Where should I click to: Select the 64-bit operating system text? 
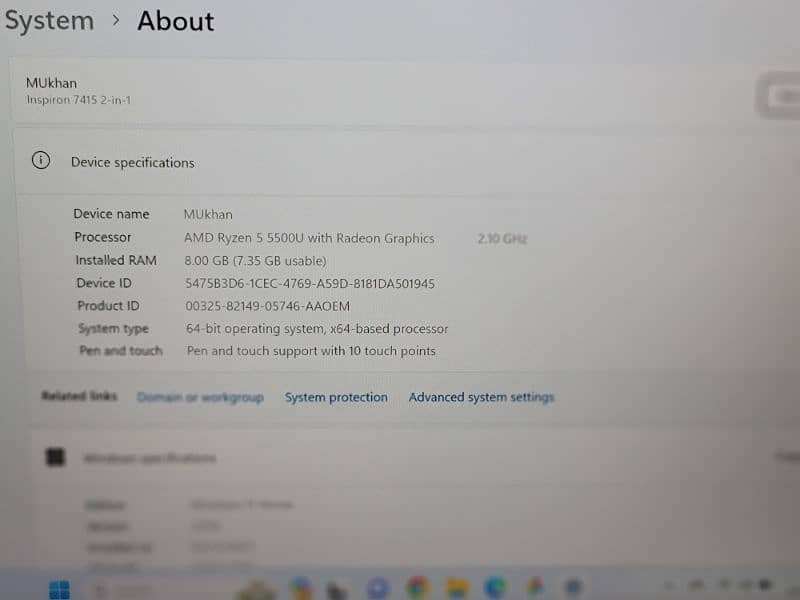[317, 329]
